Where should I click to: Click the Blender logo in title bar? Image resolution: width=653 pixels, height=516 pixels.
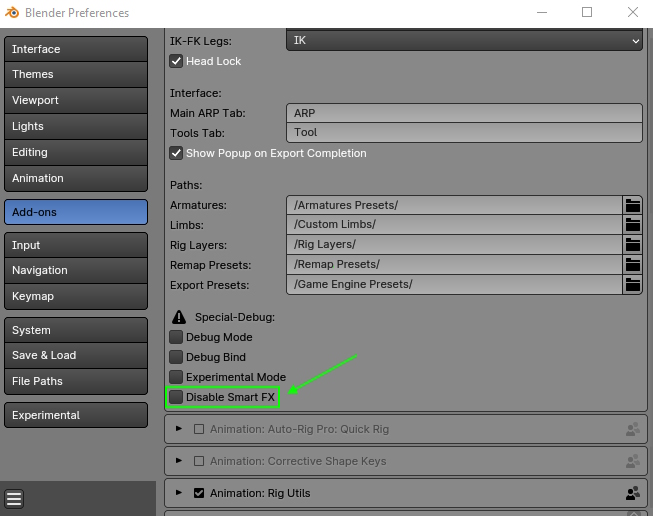tap(12, 12)
